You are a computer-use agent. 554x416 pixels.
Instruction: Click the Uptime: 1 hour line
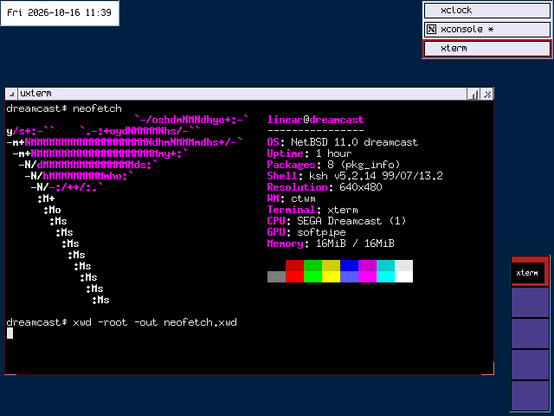(x=309, y=153)
